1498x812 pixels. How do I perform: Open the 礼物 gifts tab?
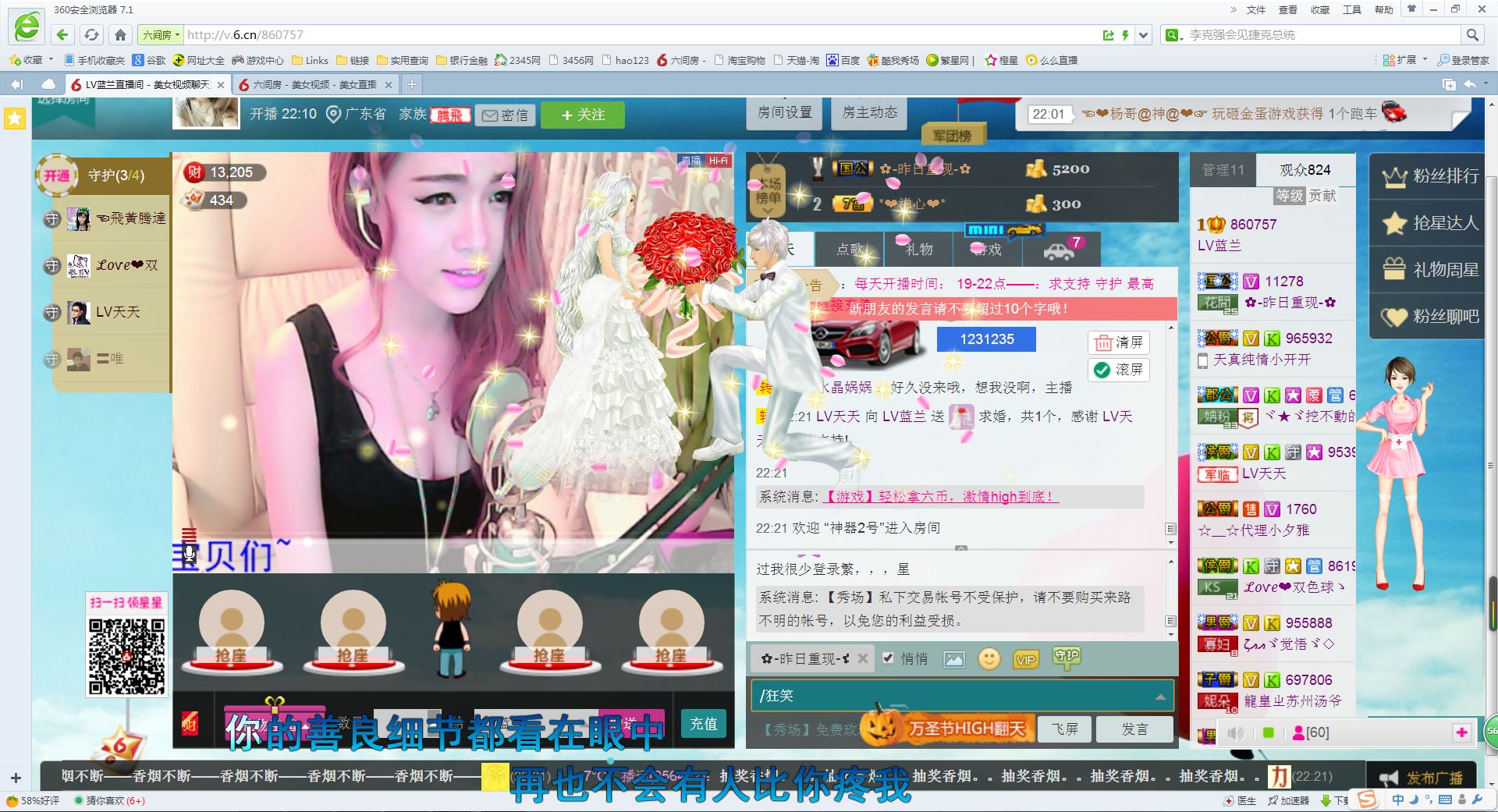[918, 250]
